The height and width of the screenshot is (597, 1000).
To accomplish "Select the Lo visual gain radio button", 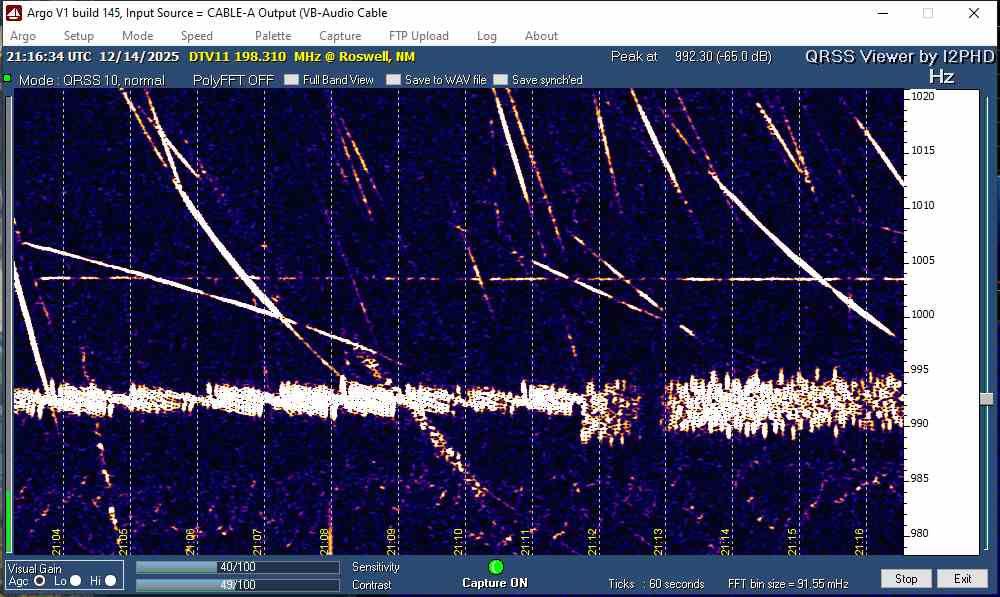I will pyautogui.click(x=75, y=580).
